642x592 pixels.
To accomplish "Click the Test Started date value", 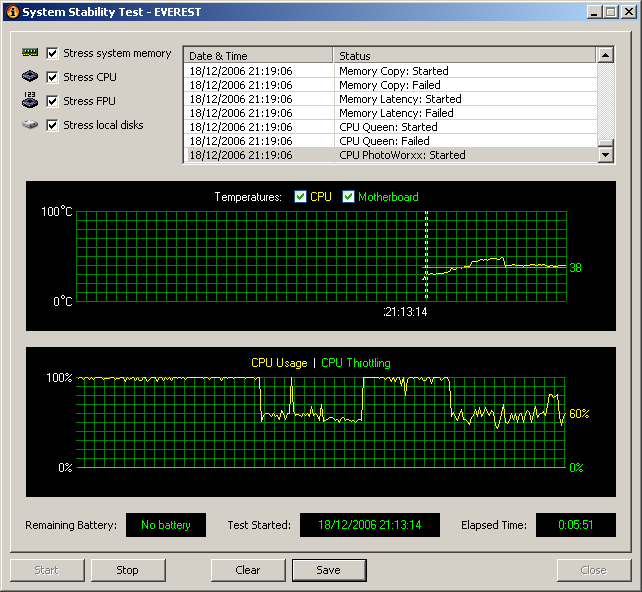I will tap(370, 525).
